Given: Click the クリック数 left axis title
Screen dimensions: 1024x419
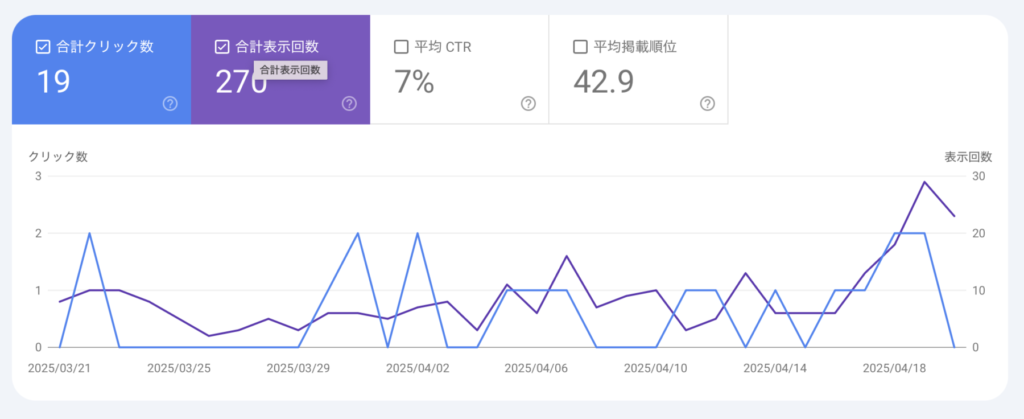Looking at the screenshot, I should click(57, 157).
